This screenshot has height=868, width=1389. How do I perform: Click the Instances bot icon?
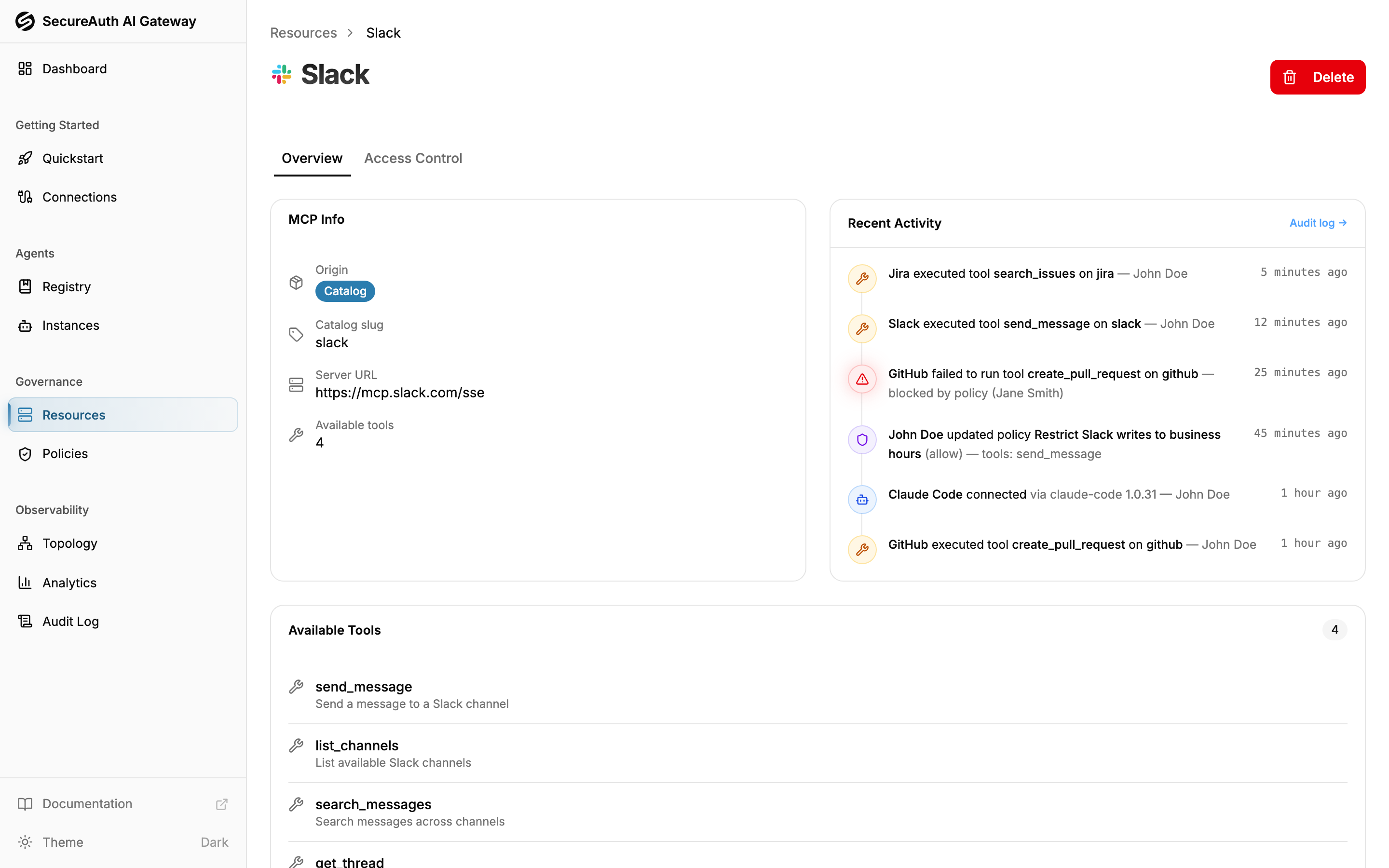pyautogui.click(x=25, y=325)
